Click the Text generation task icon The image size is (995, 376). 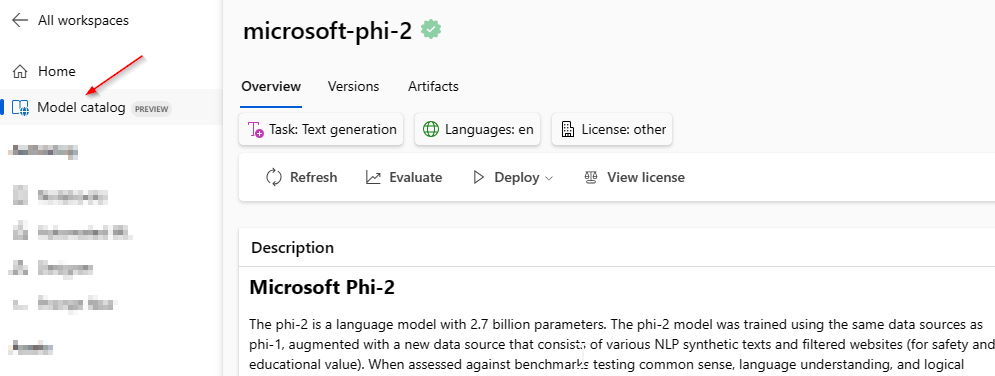pos(256,130)
